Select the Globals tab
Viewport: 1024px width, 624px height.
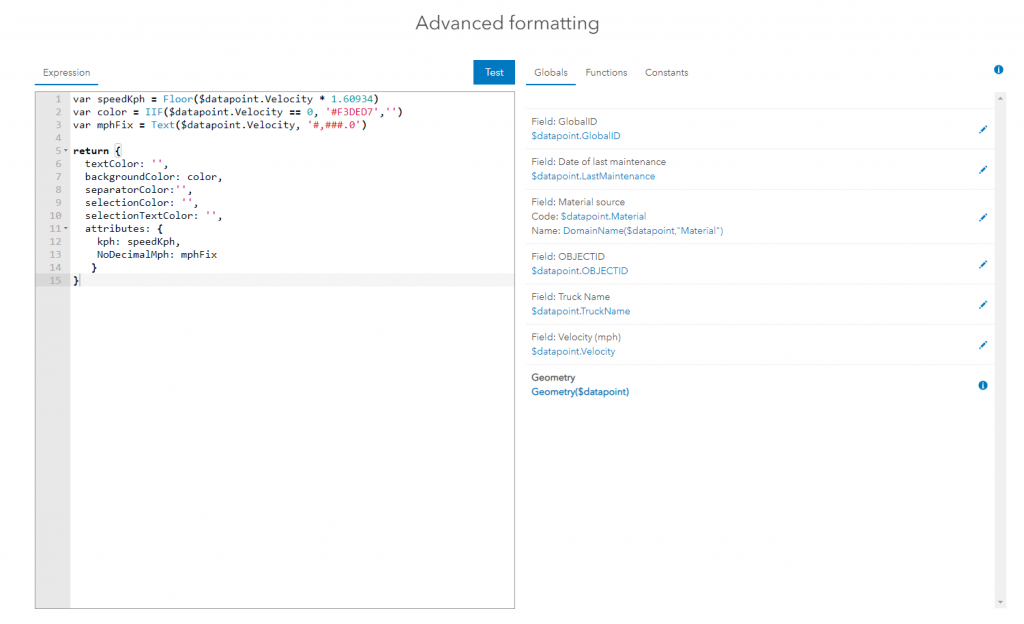point(551,73)
